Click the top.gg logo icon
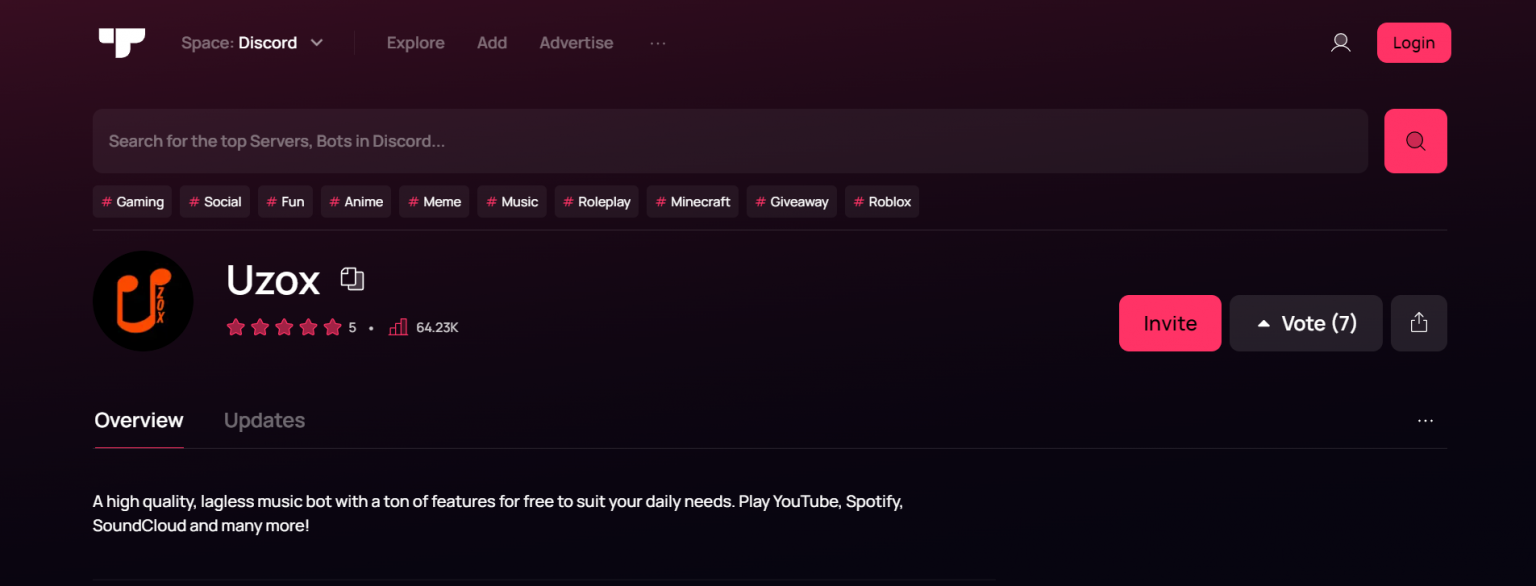 (122, 42)
